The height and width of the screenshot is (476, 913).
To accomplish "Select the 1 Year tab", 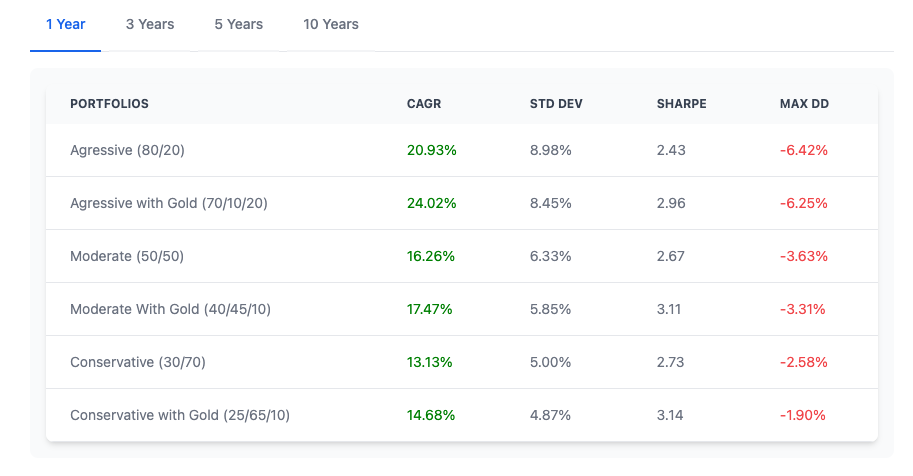I will 65,24.
